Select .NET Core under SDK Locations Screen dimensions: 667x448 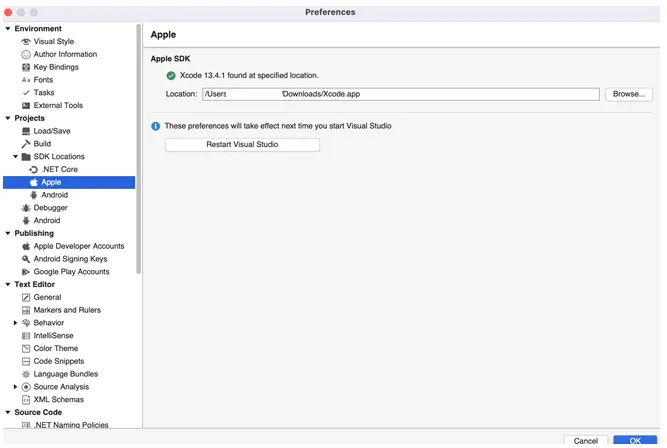click(x=59, y=169)
